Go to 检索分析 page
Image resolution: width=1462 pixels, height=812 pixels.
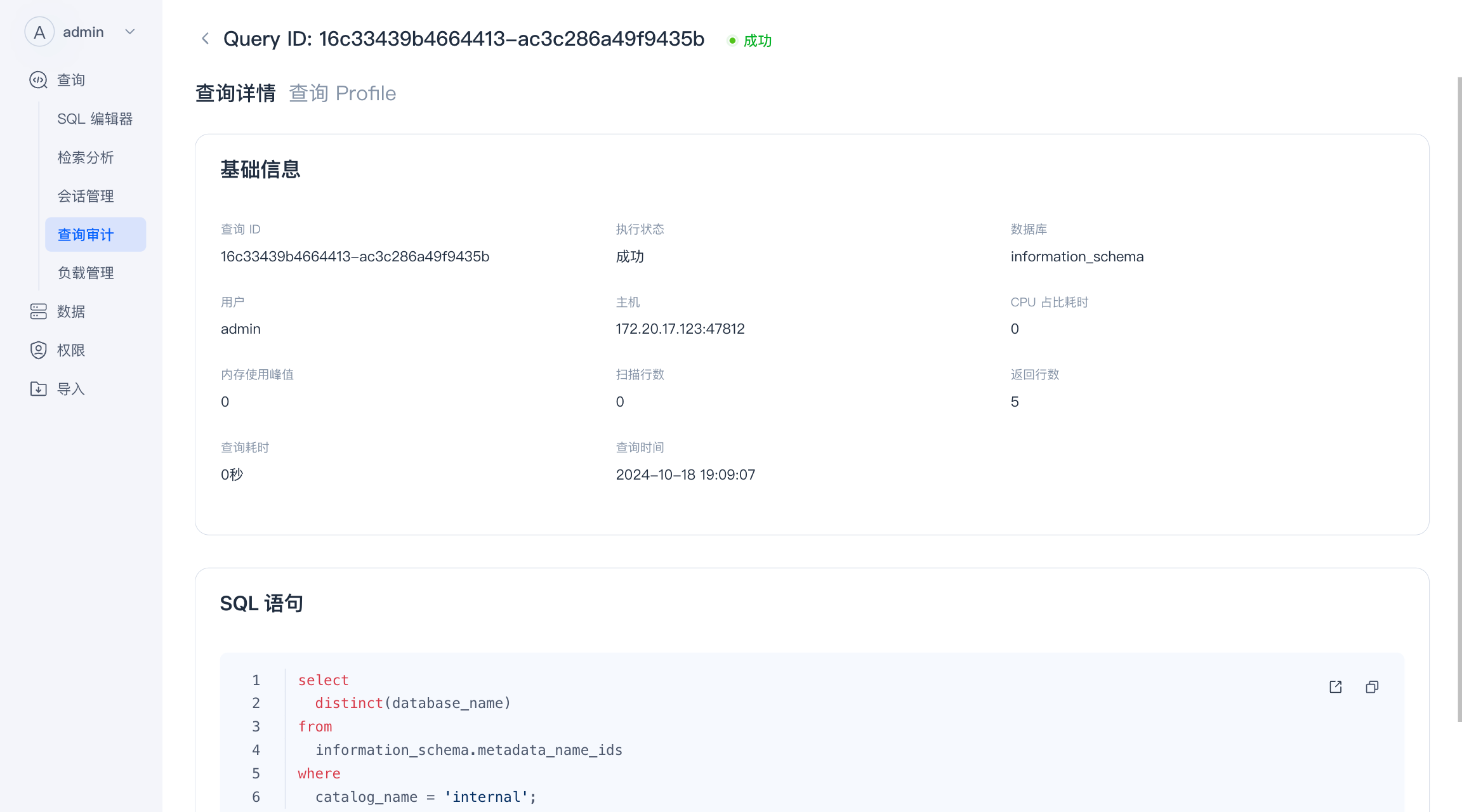(x=86, y=157)
